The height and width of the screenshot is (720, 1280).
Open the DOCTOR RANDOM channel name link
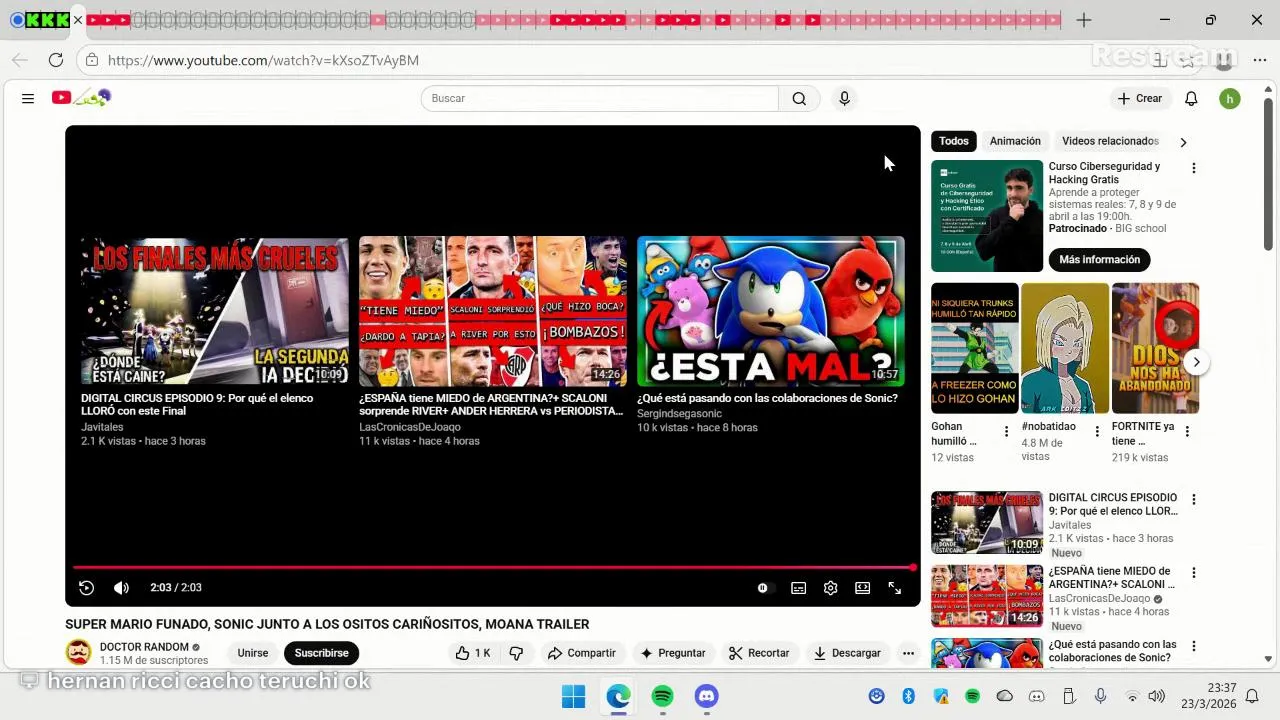tap(144, 647)
